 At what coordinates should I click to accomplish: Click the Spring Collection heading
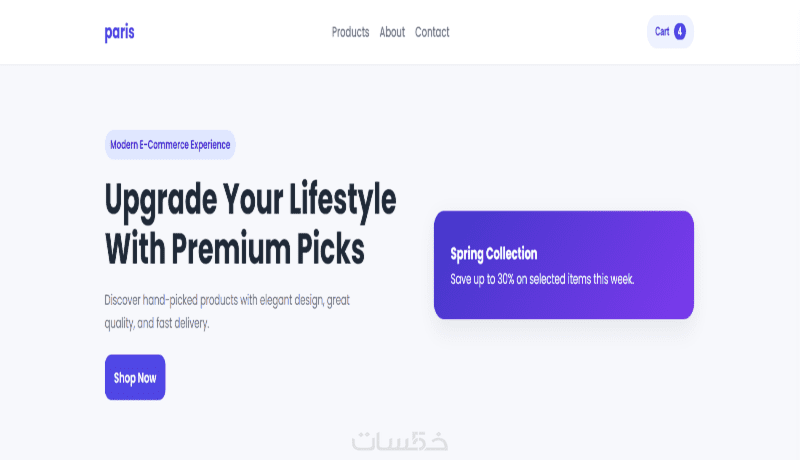[x=494, y=254]
